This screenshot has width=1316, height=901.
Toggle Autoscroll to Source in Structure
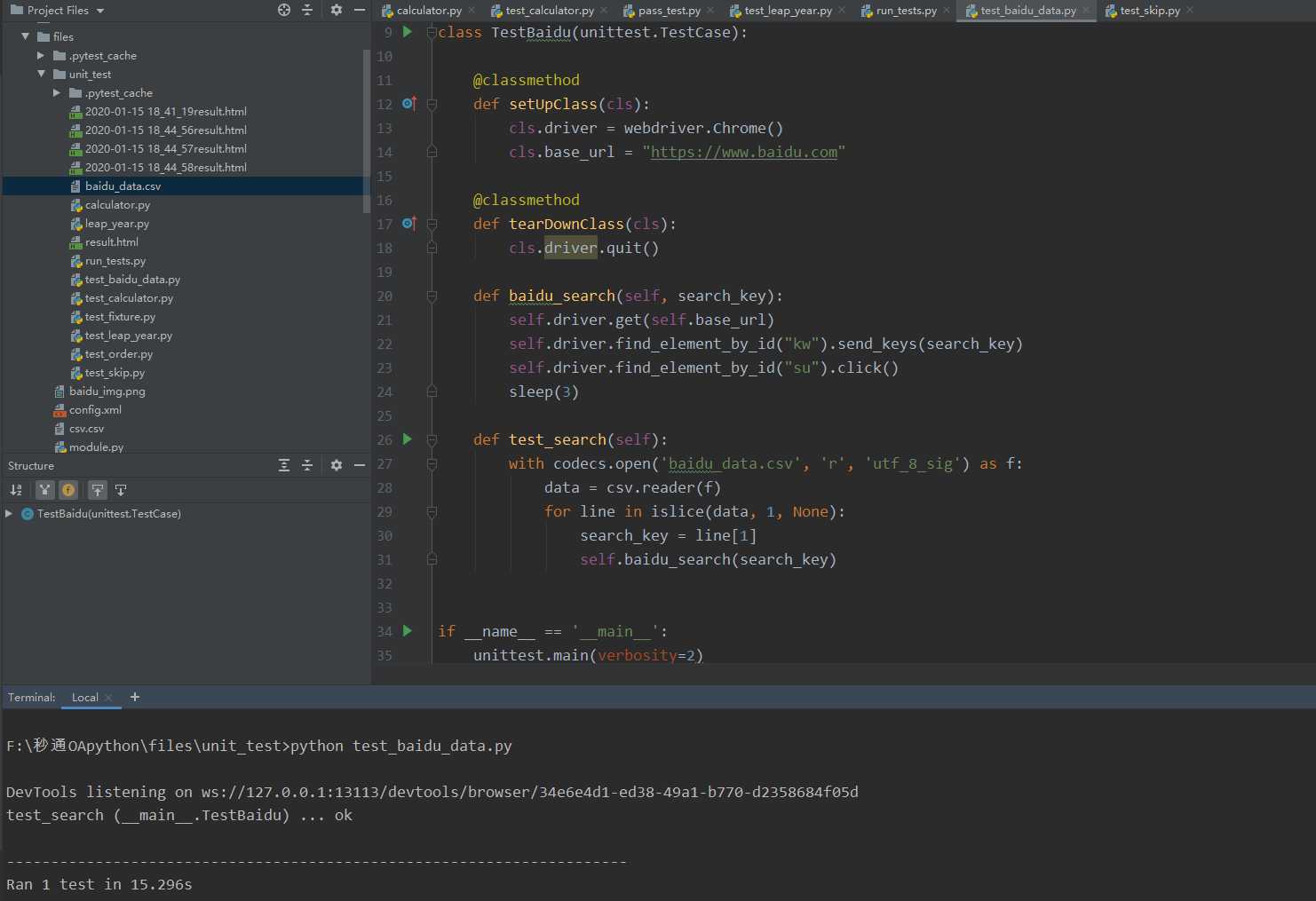click(98, 490)
